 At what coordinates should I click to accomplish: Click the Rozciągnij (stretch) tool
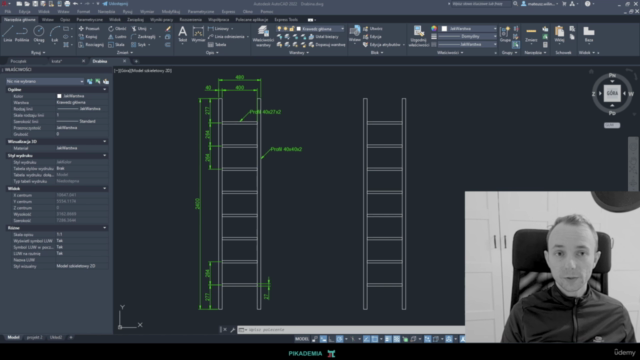91,44
